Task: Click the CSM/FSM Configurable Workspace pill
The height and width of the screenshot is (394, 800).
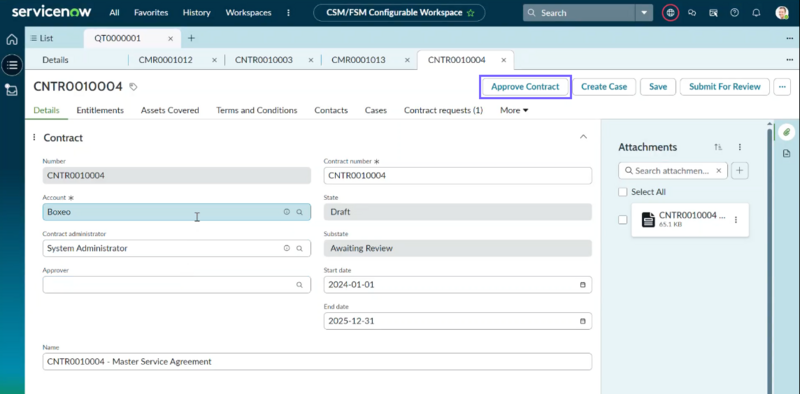Action: tap(399, 13)
